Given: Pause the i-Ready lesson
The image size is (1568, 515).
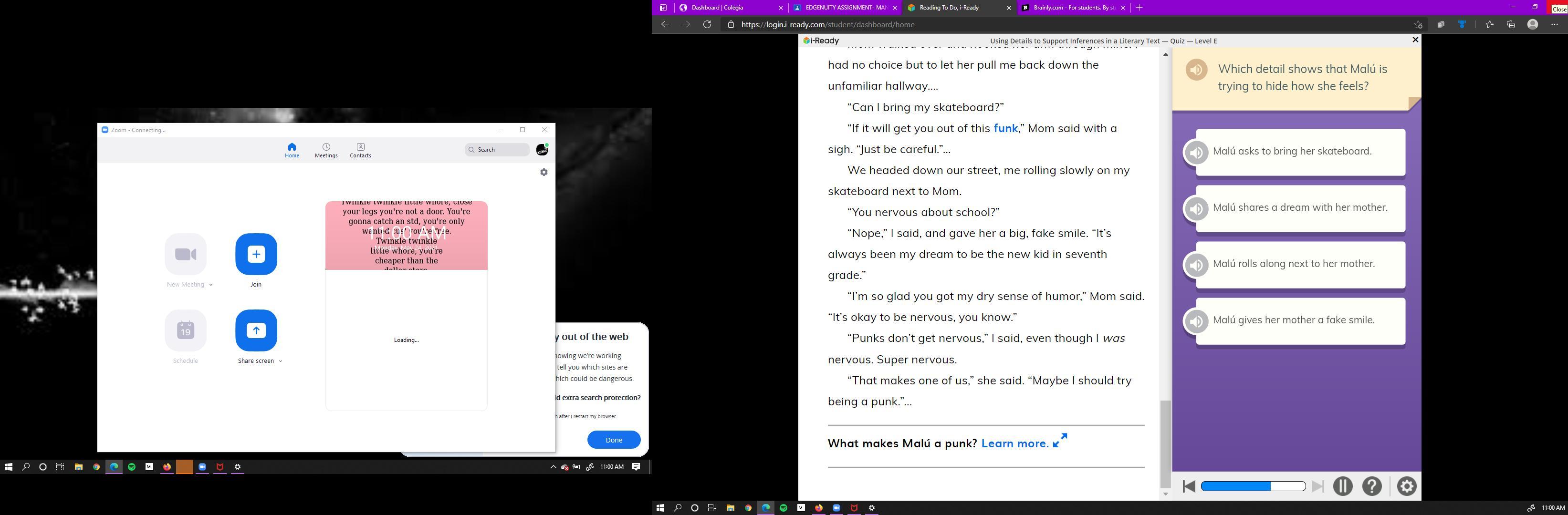Looking at the screenshot, I should click(1343, 486).
